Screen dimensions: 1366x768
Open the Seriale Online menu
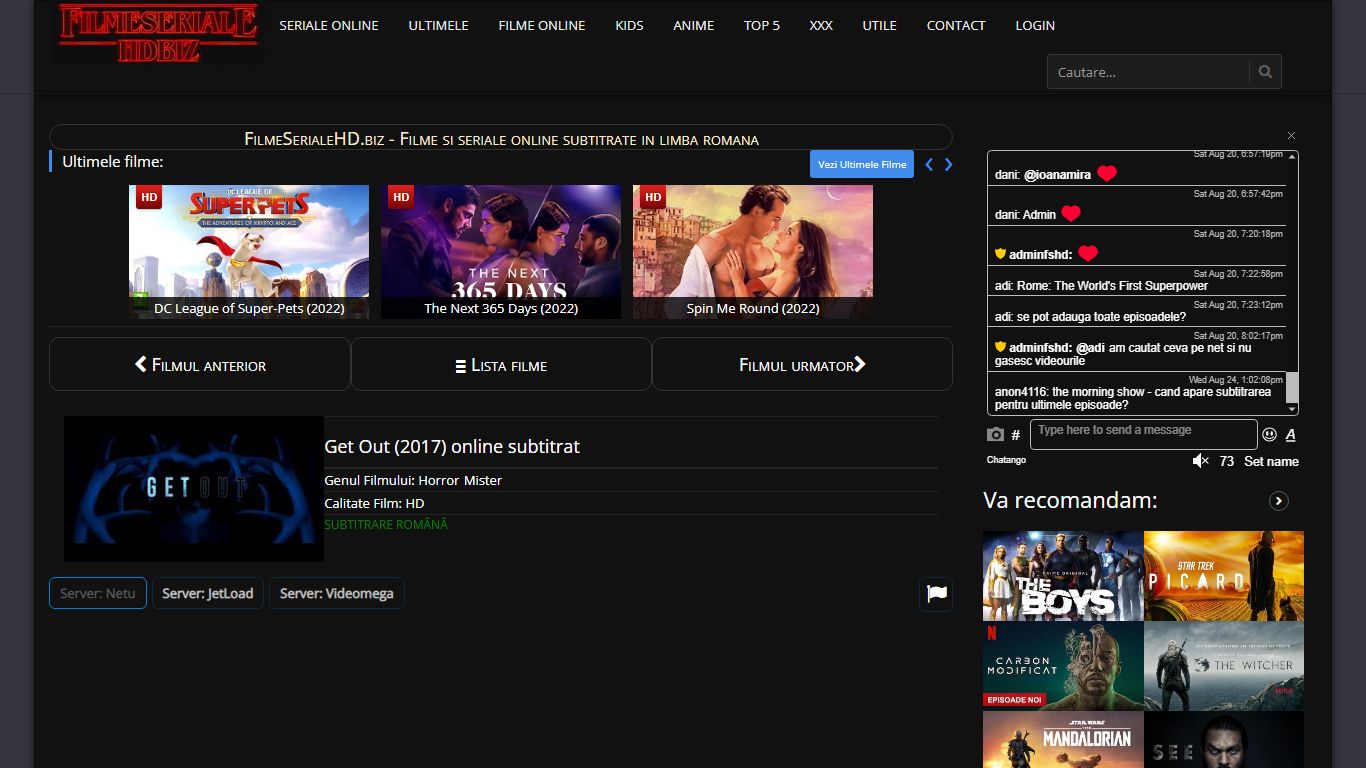tap(329, 25)
